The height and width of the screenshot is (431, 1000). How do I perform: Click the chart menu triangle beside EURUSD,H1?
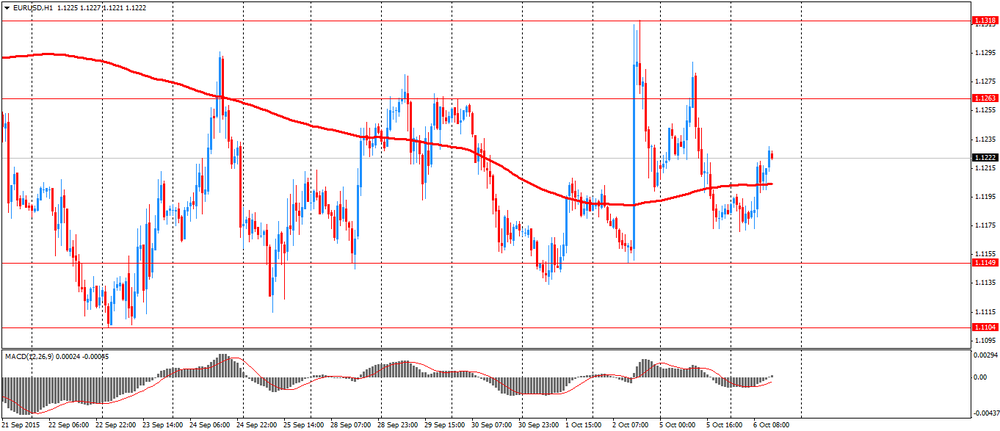[6, 6]
